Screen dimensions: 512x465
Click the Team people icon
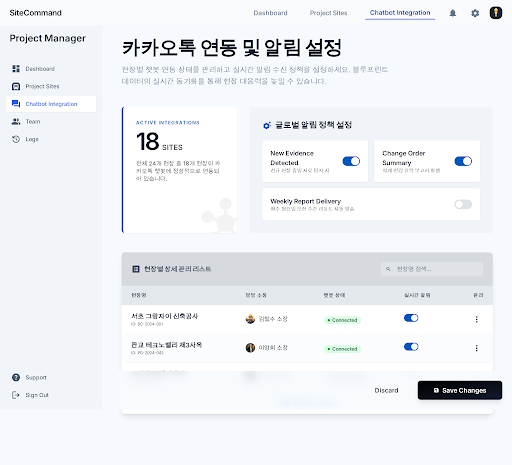click(16, 121)
